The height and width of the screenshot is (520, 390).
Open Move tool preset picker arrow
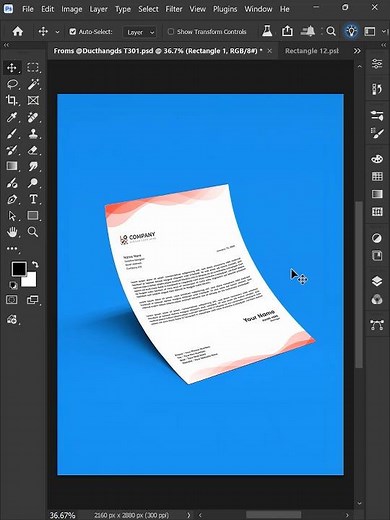point(57,32)
